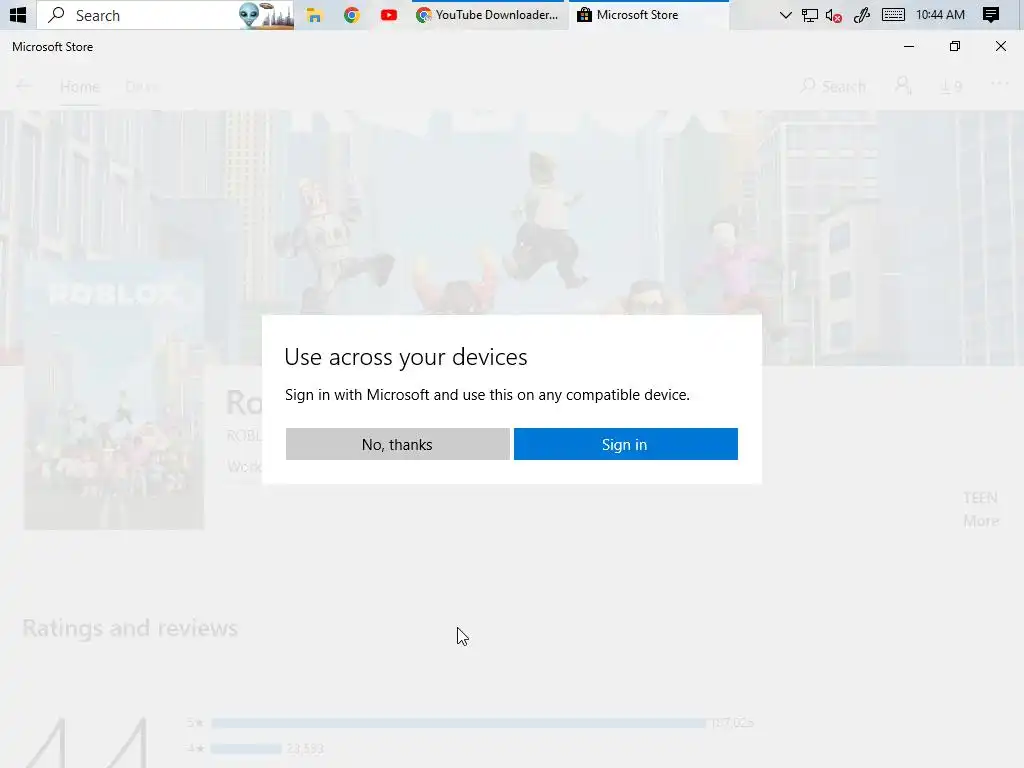Image resolution: width=1024 pixels, height=768 pixels.
Task: Click the Sign in button
Action: tap(626, 444)
